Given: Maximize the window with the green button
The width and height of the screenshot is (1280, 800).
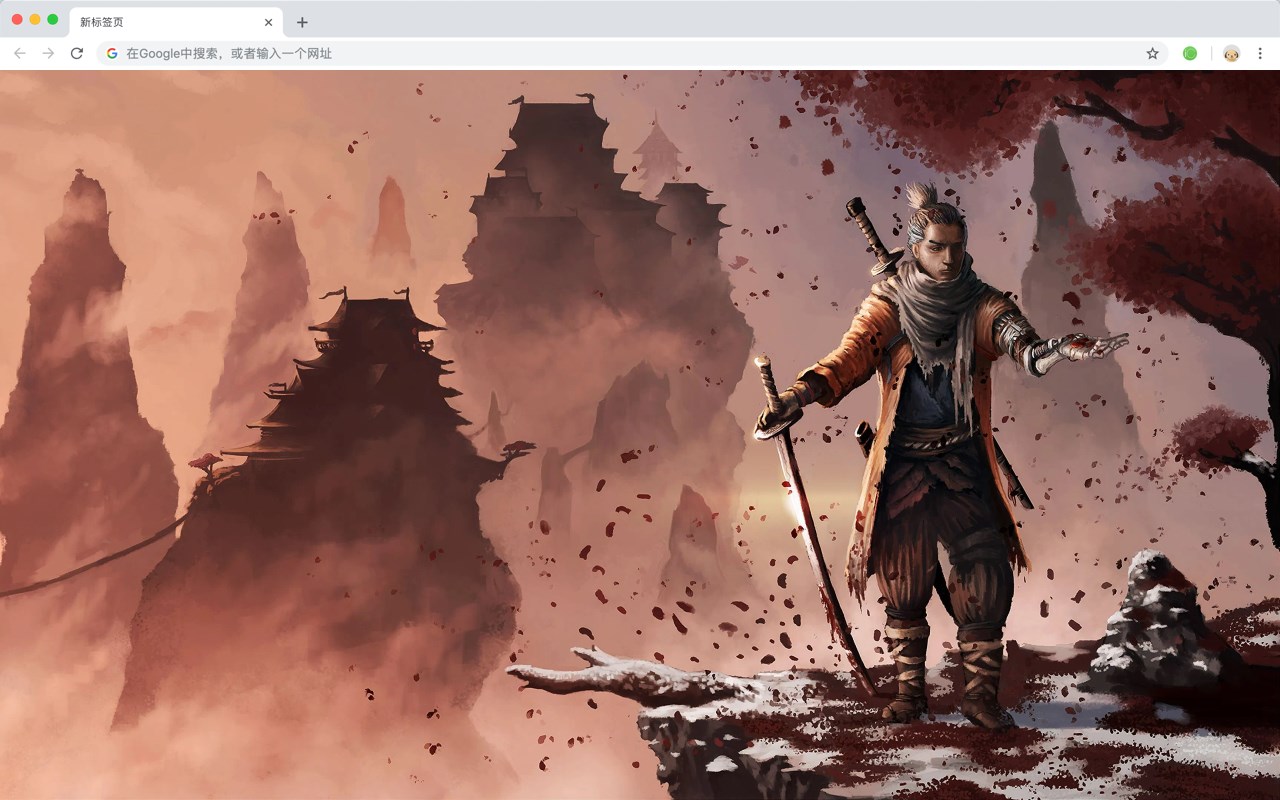Looking at the screenshot, I should 53,20.
